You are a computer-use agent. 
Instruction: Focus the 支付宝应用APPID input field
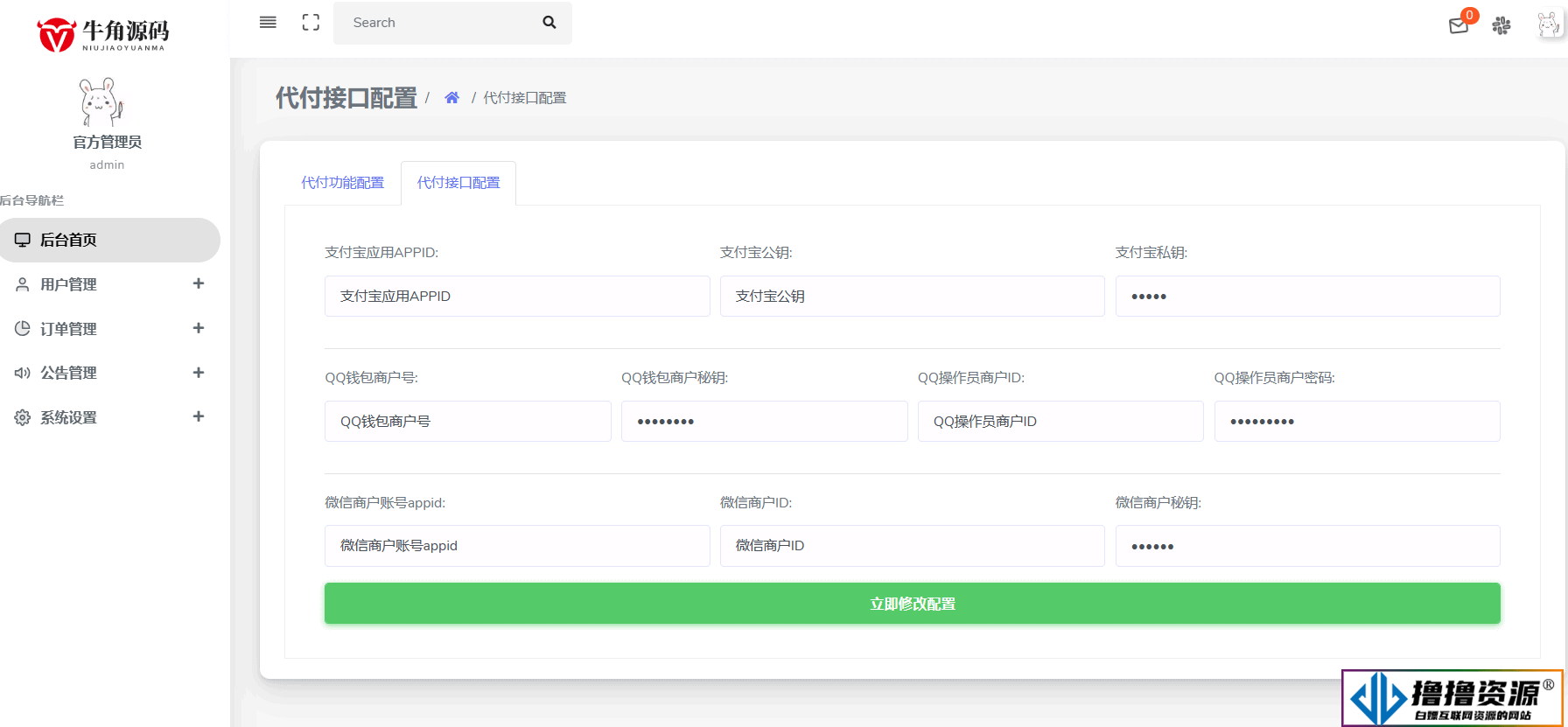point(517,297)
